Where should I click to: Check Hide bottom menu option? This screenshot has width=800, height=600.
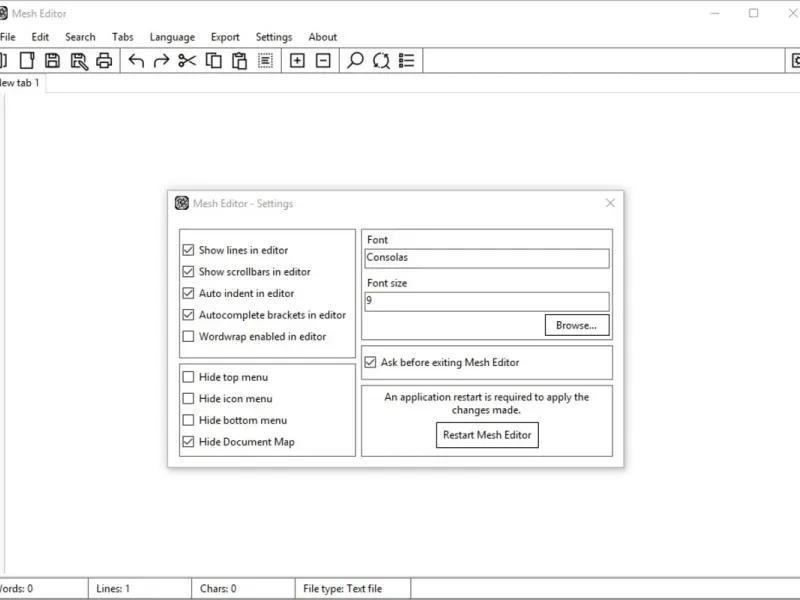click(188, 420)
